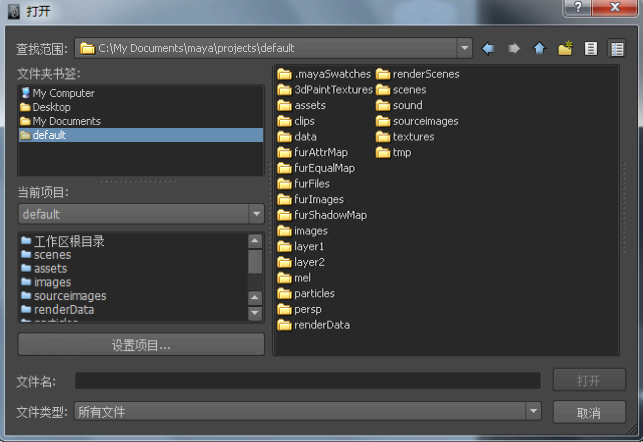Select the persp folder
The width and height of the screenshot is (643, 442).
coord(299,309)
